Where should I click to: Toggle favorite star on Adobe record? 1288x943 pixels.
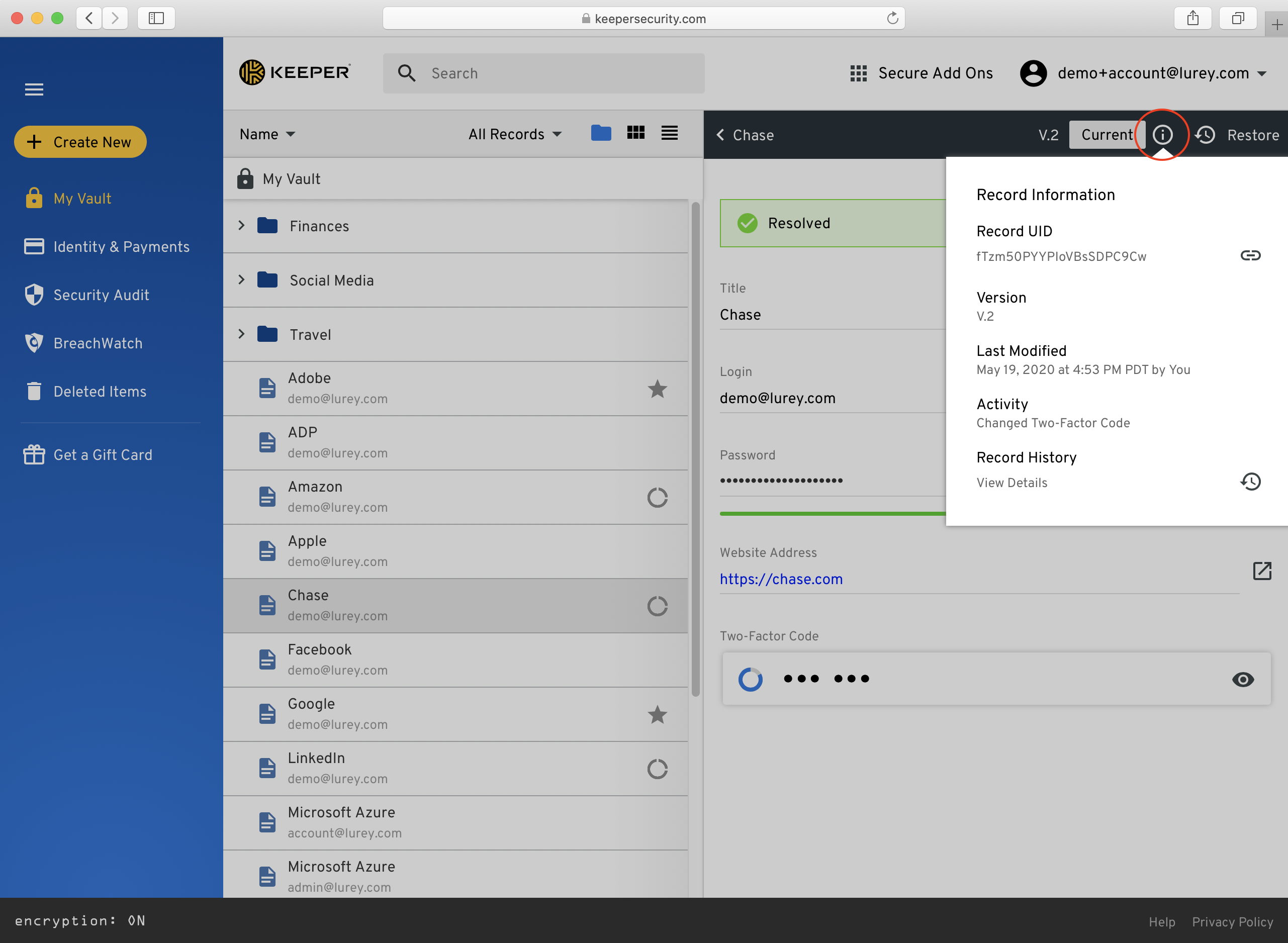[x=657, y=389]
